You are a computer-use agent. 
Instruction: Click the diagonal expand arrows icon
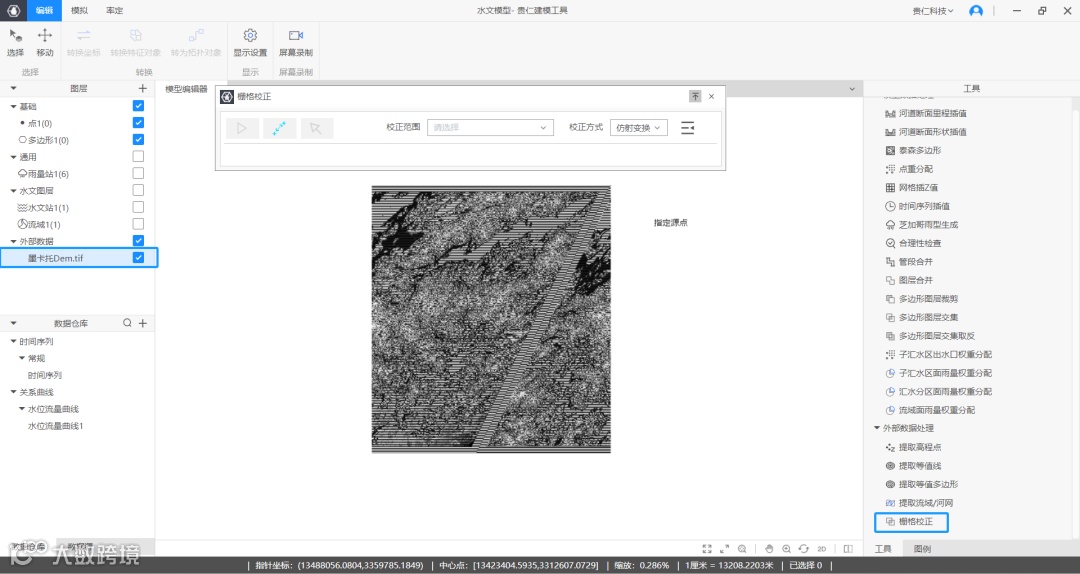[725, 549]
